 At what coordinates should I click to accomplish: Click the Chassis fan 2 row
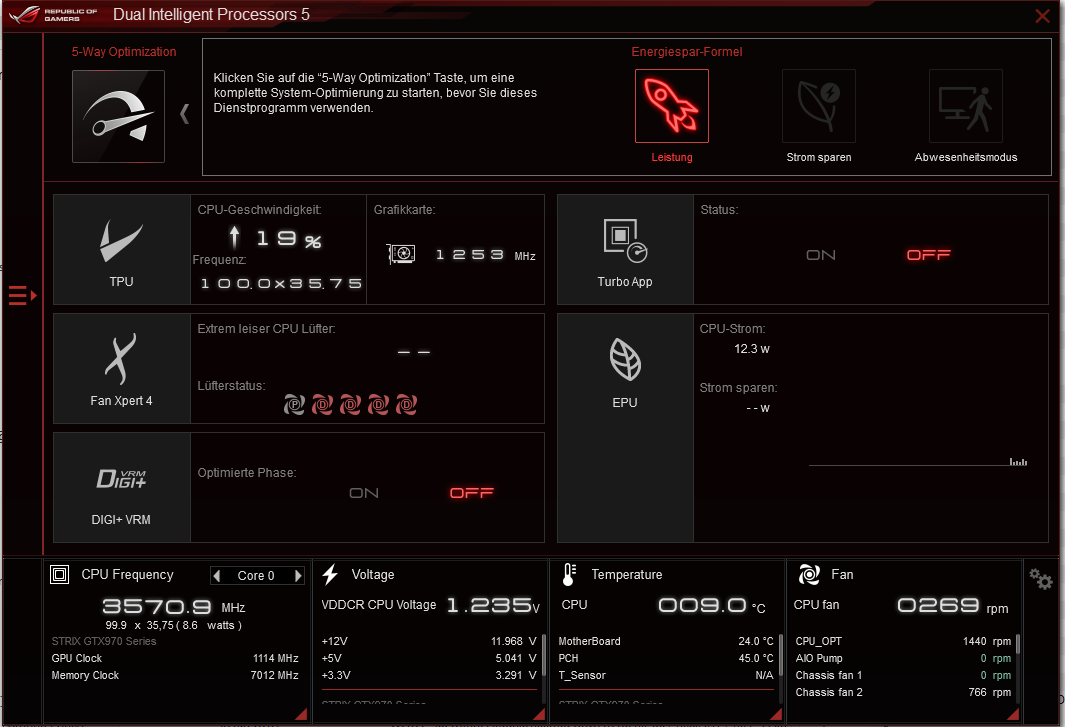pos(903,692)
